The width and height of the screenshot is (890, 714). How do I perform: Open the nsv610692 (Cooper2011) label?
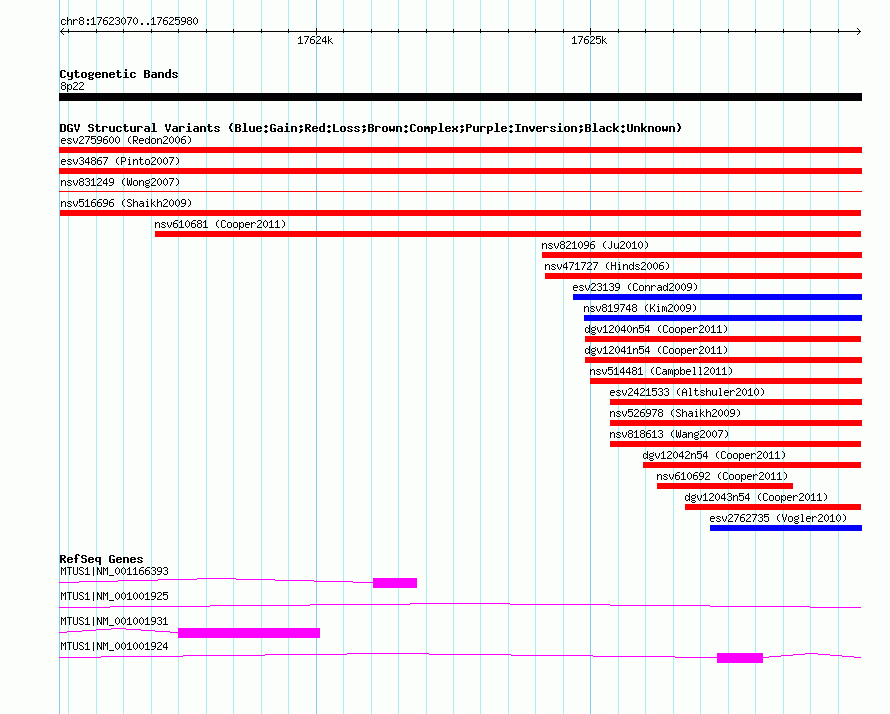(722, 476)
